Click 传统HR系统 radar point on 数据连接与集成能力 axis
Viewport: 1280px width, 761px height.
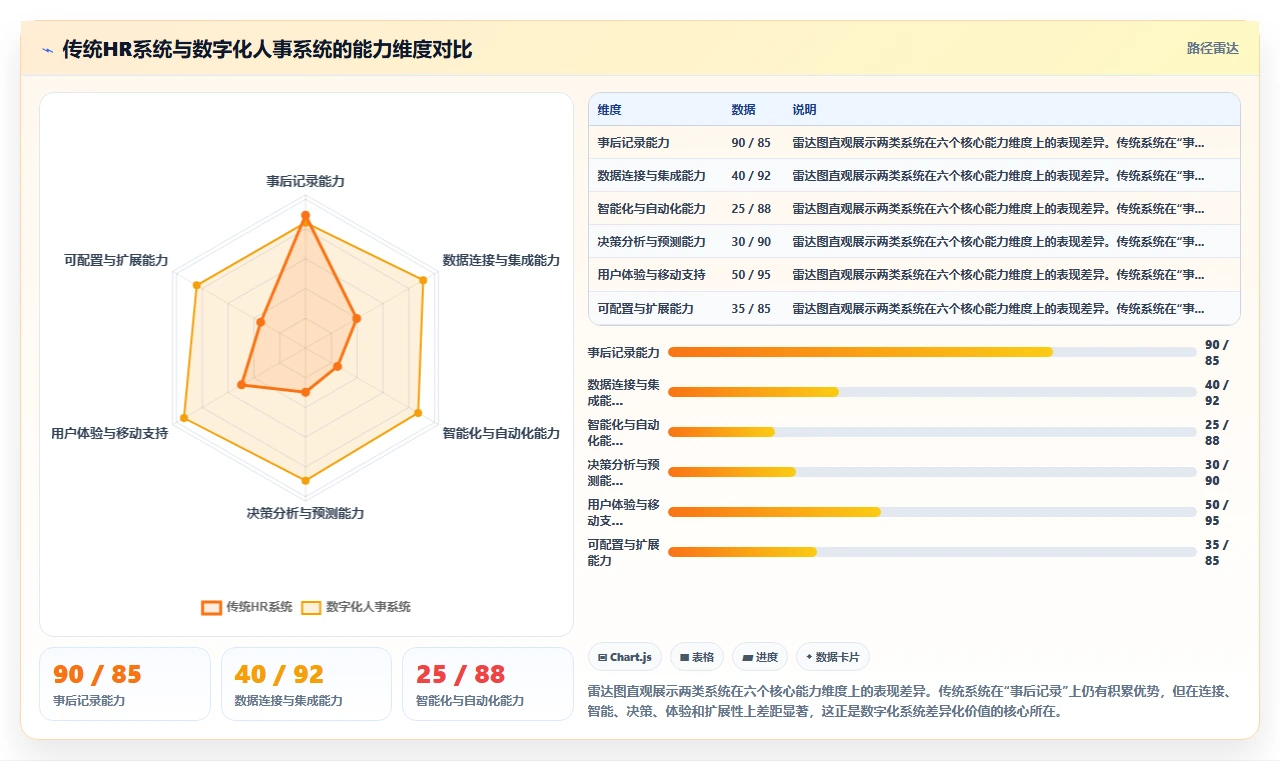tap(357, 318)
